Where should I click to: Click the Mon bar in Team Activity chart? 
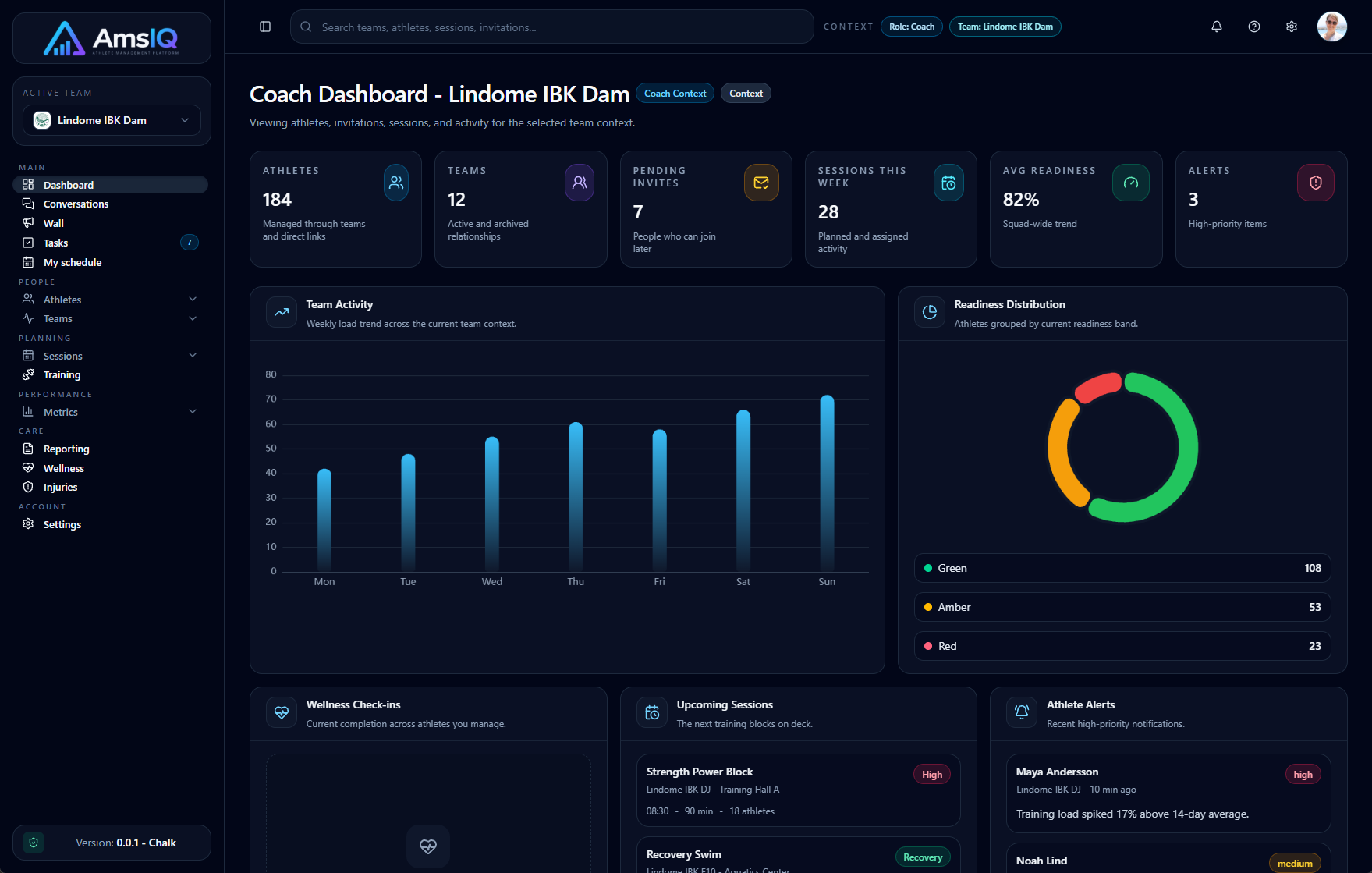pos(324,520)
